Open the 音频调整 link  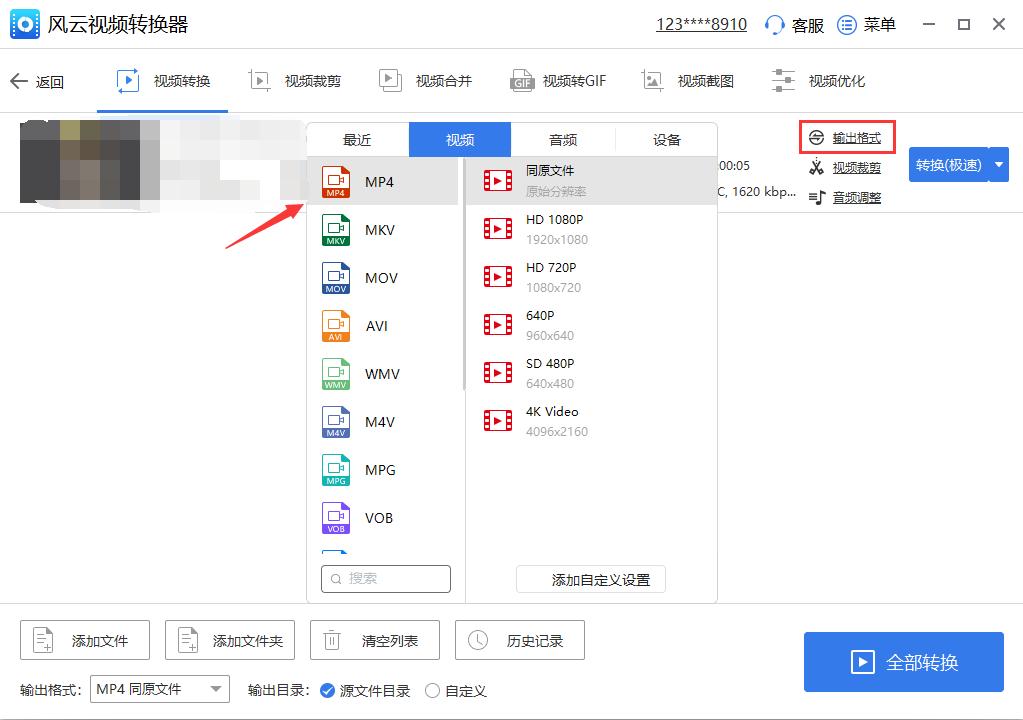pos(857,198)
